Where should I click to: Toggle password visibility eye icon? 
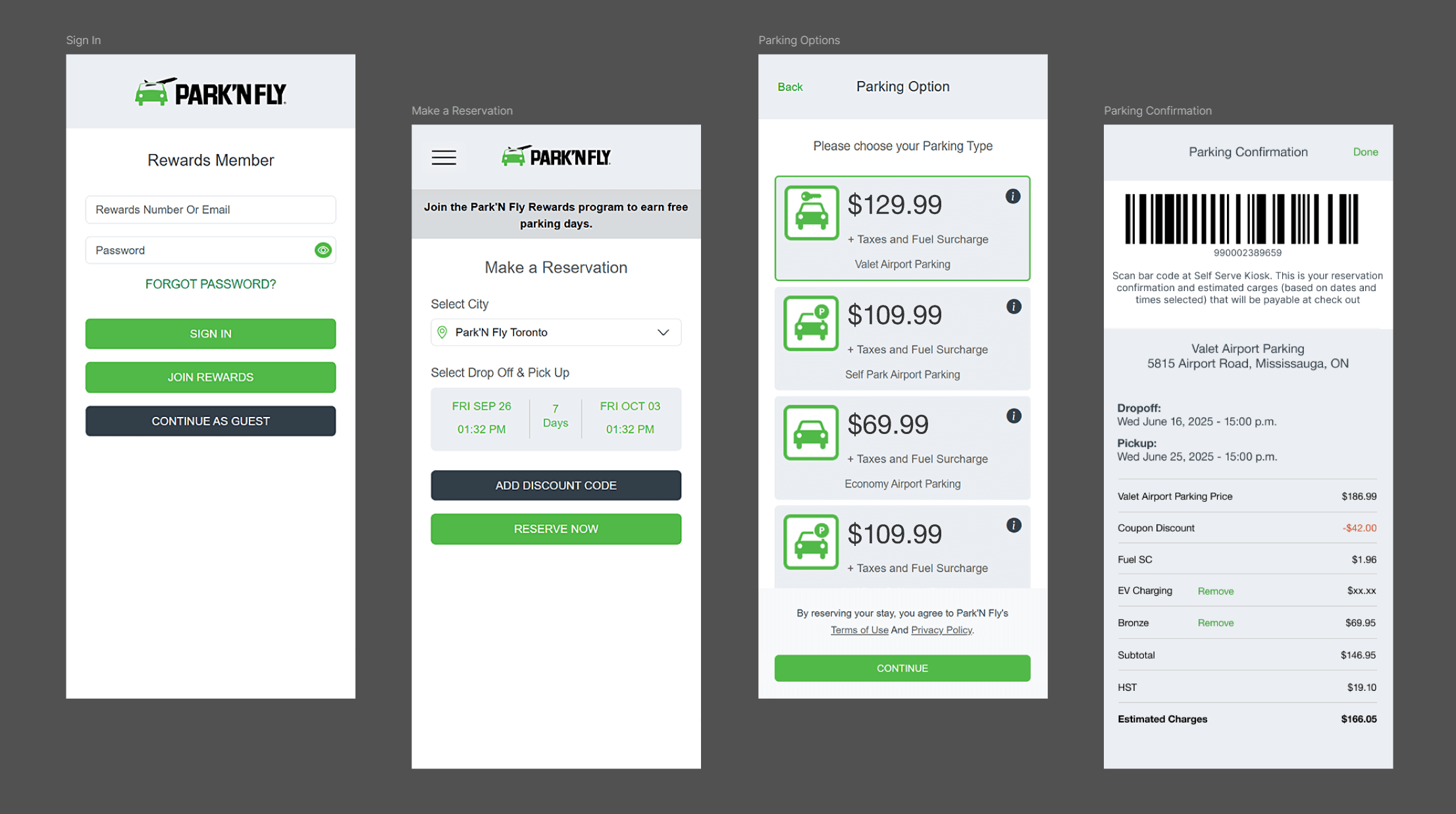coord(323,250)
